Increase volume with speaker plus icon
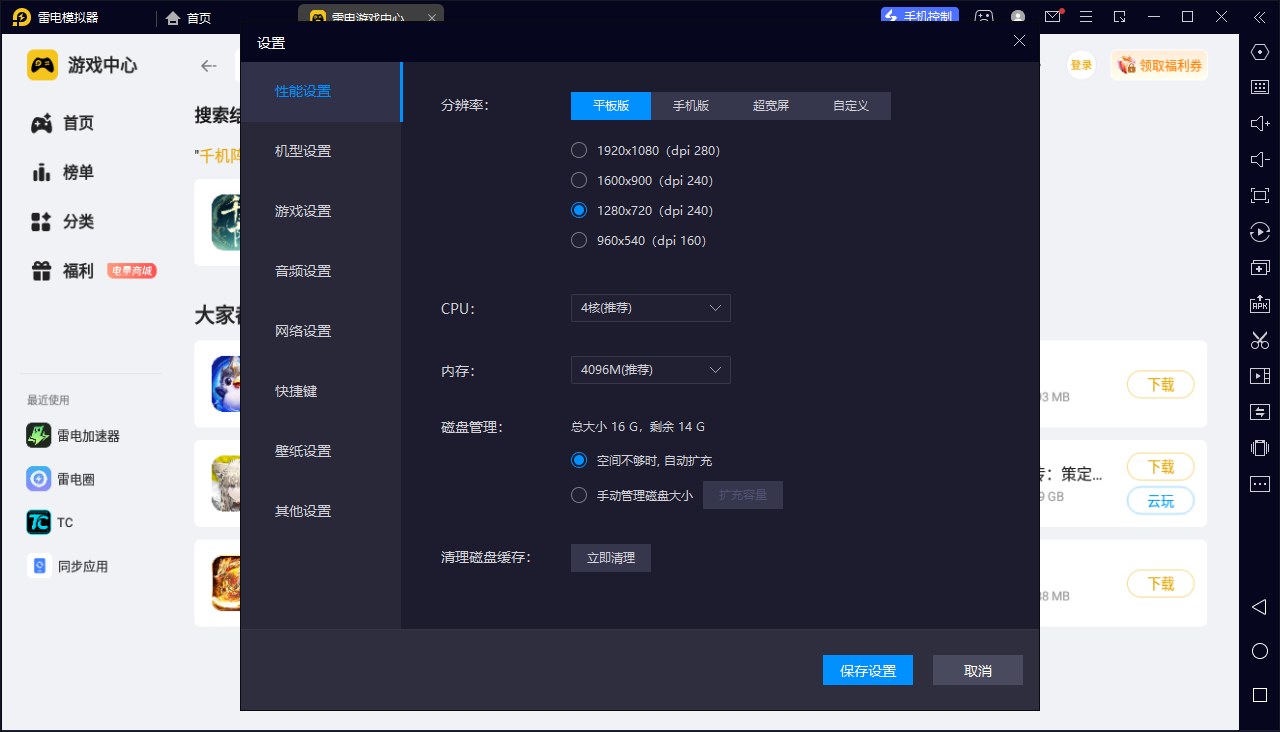 coord(1260,123)
